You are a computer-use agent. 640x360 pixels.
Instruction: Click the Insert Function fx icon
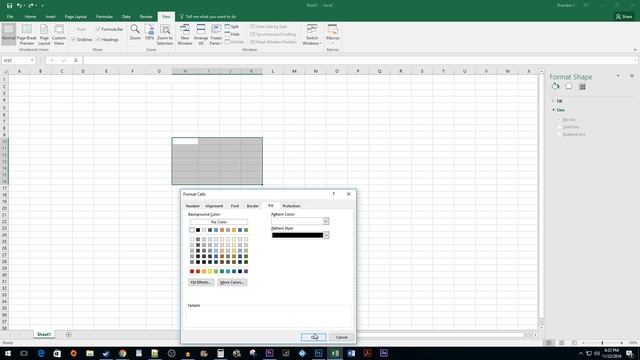(76, 60)
